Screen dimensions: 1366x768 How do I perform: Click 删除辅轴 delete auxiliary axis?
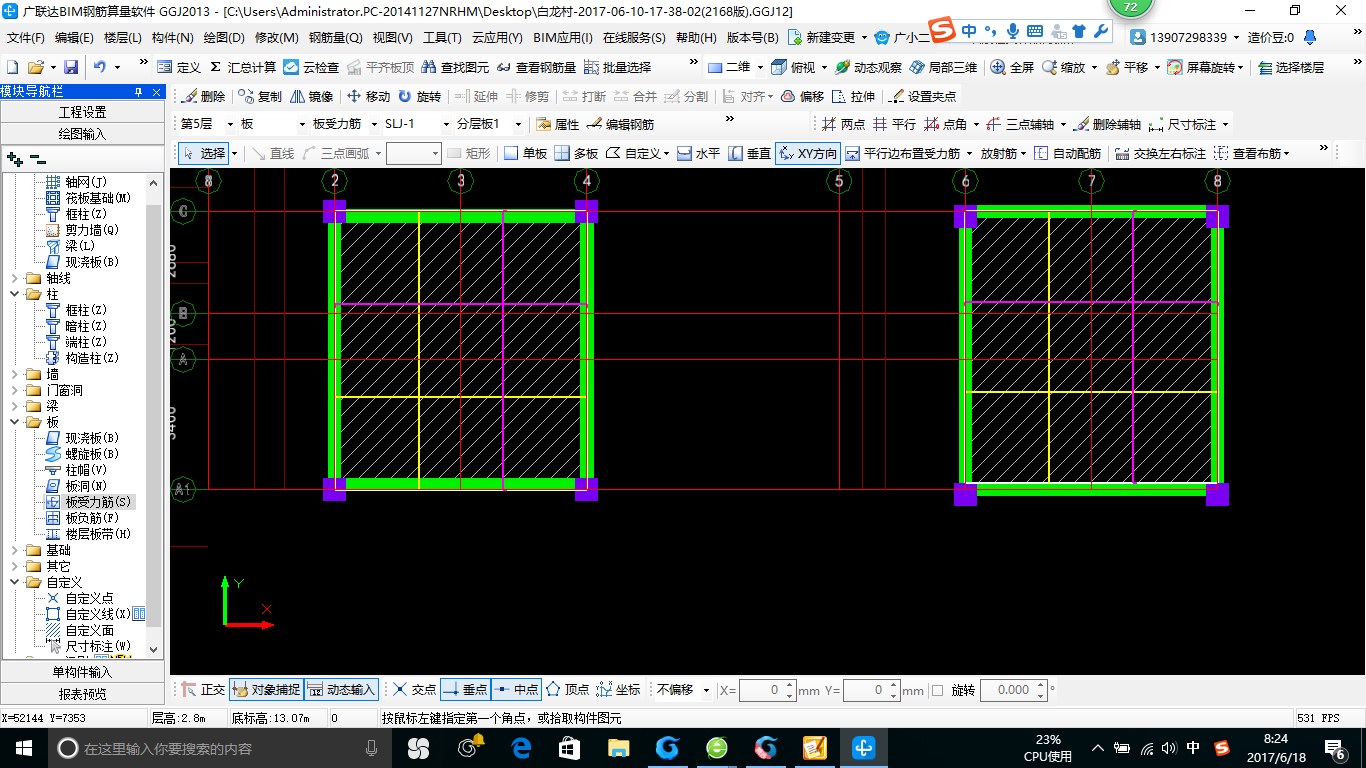(1107, 124)
